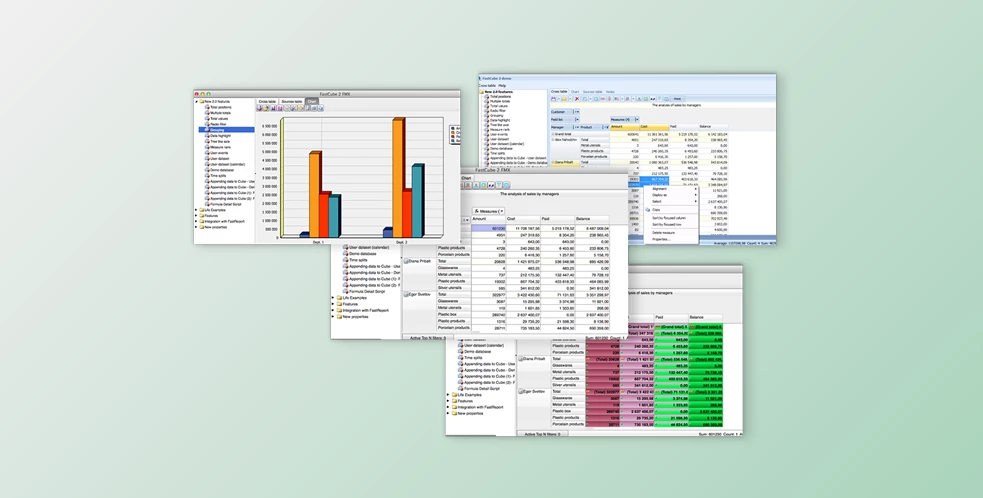Expand Features node in bar chart window
Image resolution: width=983 pixels, height=498 pixels.
196,216
